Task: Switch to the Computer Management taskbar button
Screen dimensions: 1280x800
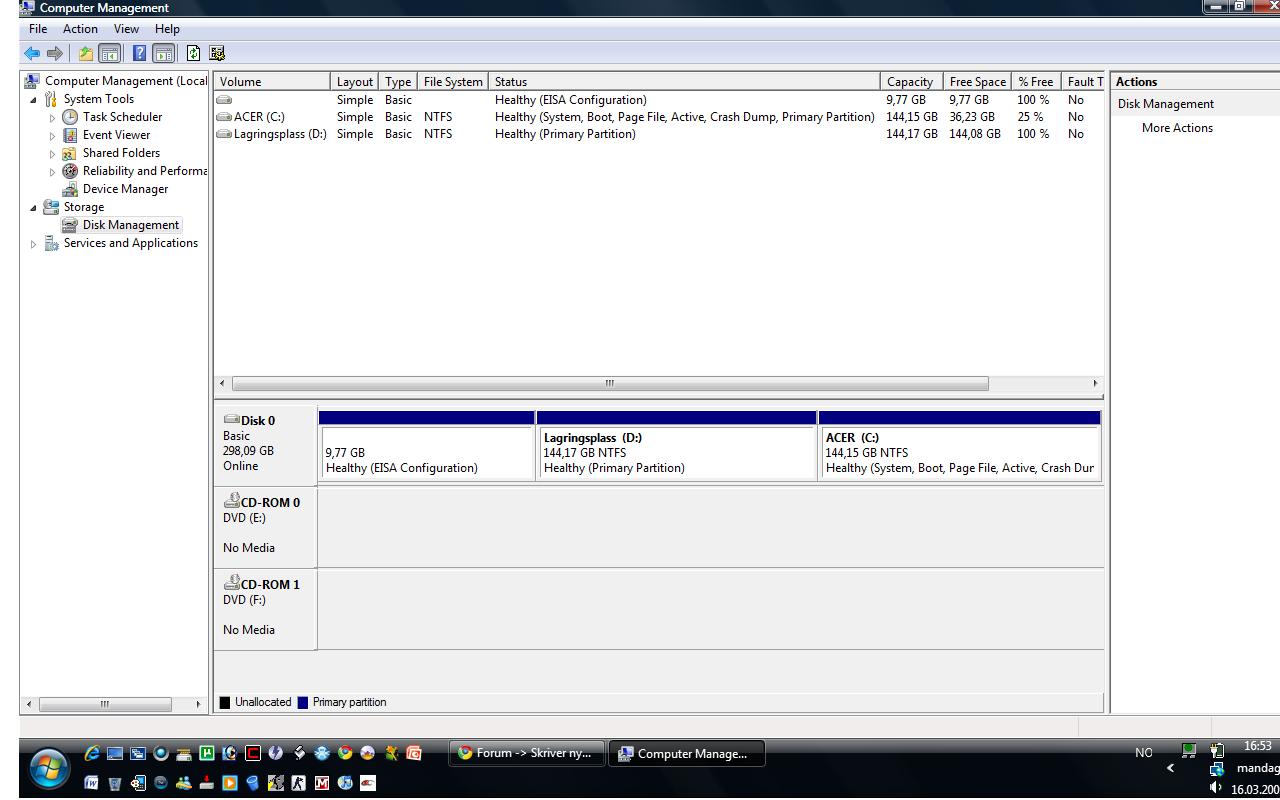Action: pos(687,753)
